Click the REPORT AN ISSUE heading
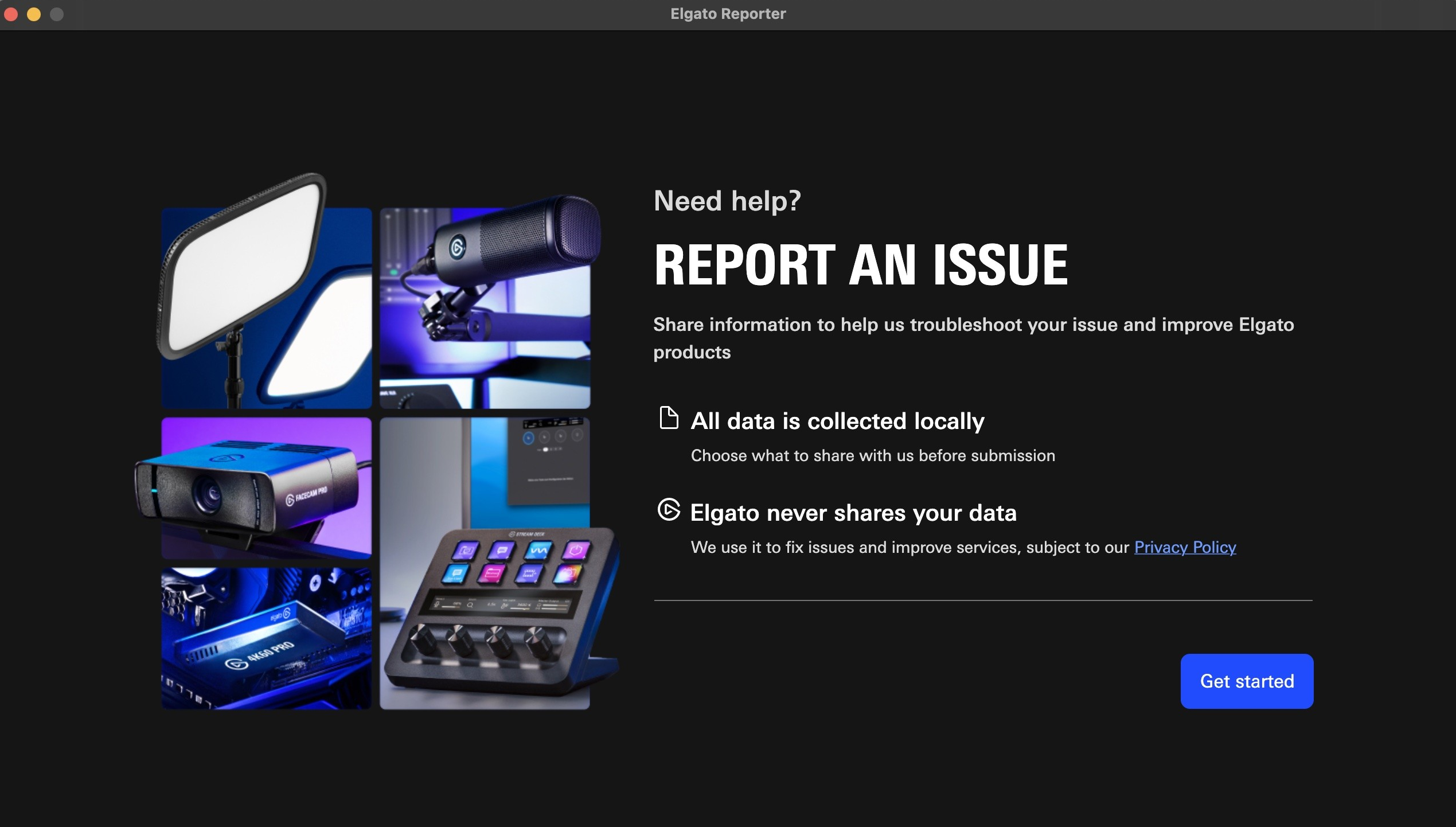Screen dimensions: 1456x827 (x=861, y=264)
